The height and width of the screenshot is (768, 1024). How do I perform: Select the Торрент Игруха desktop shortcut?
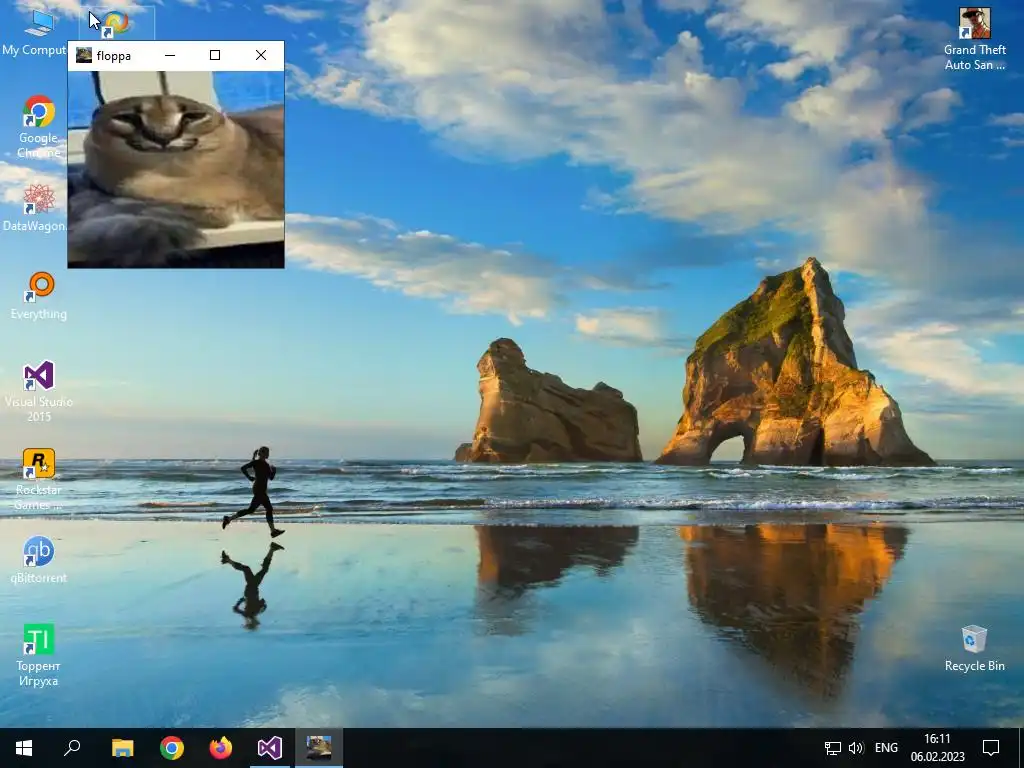(39, 655)
